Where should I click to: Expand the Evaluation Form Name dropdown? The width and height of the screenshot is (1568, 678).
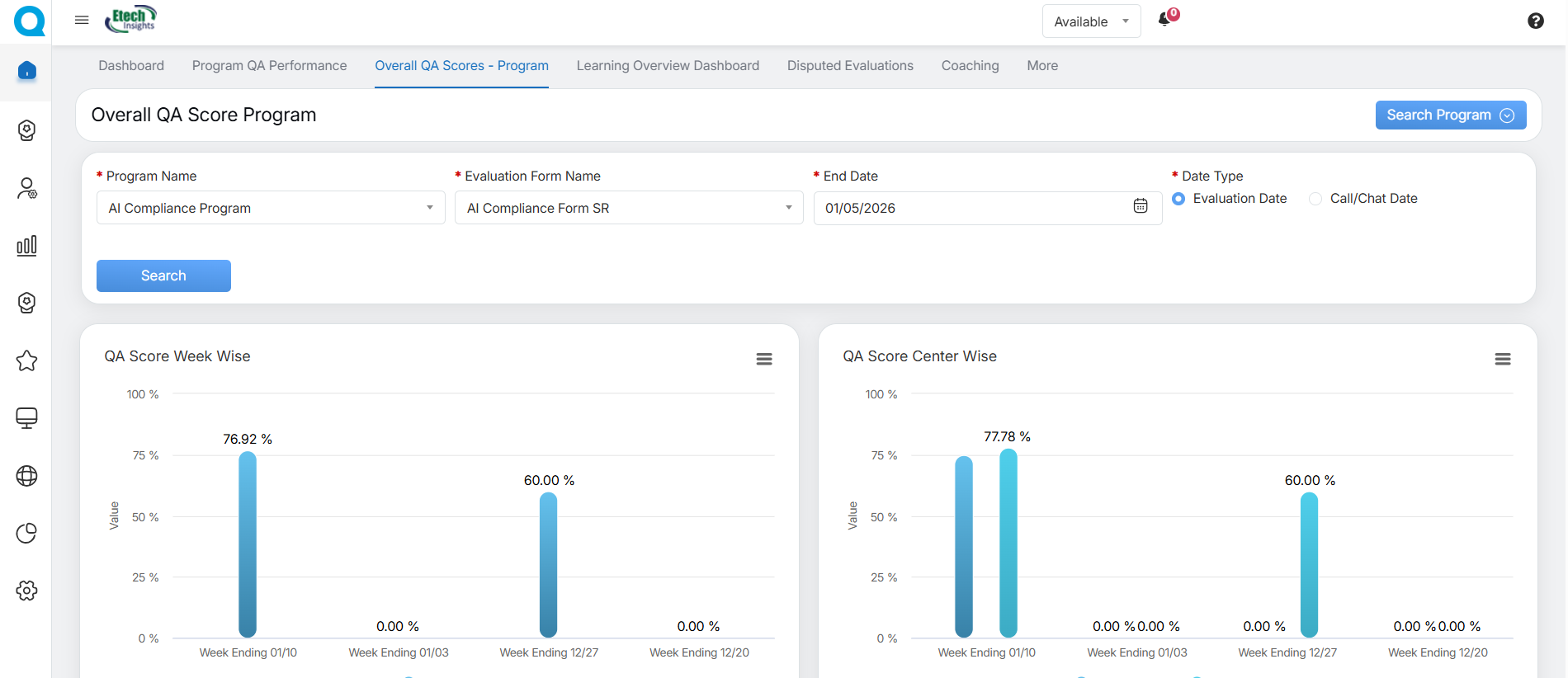click(629, 208)
